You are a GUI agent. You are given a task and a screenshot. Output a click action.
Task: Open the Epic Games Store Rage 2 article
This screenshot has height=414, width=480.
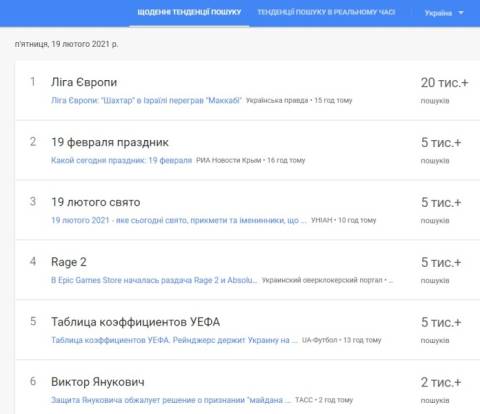point(154,280)
